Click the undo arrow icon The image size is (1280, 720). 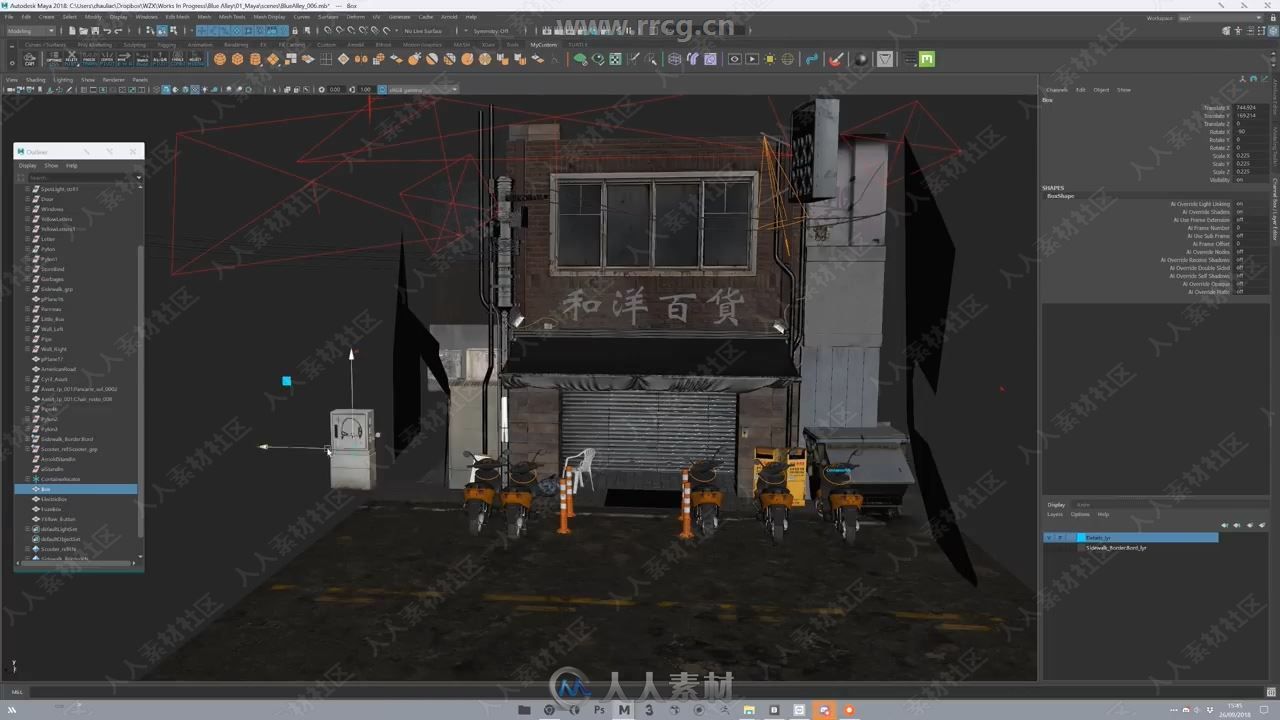click(107, 30)
